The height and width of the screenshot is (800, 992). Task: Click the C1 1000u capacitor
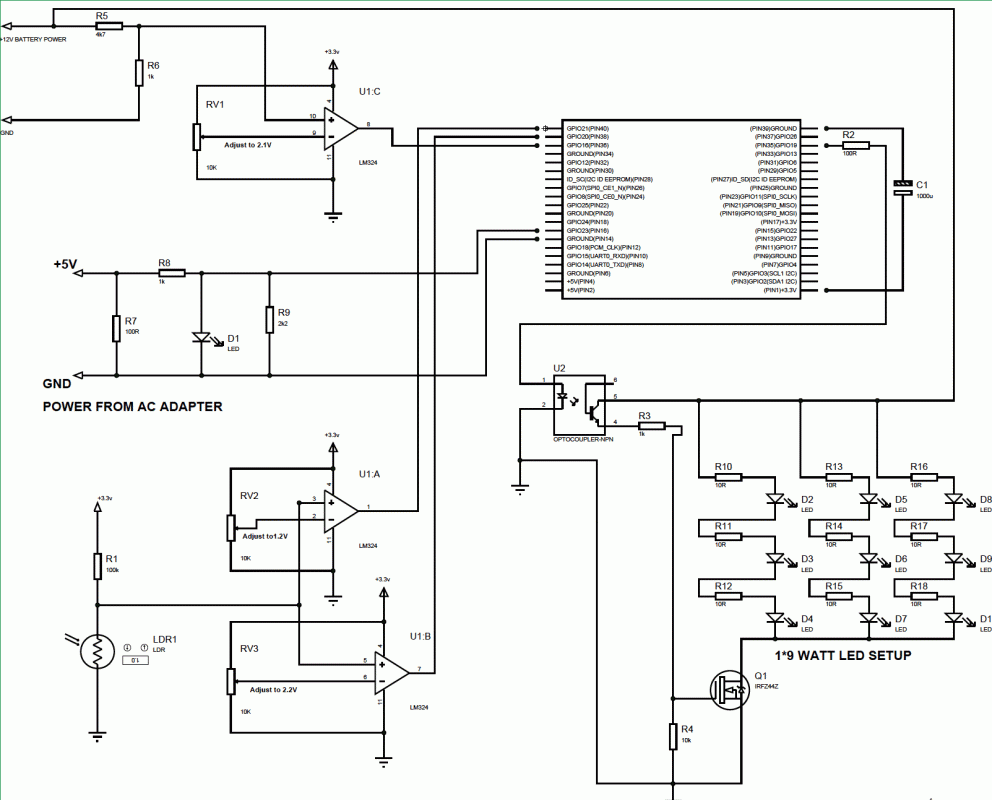(903, 187)
